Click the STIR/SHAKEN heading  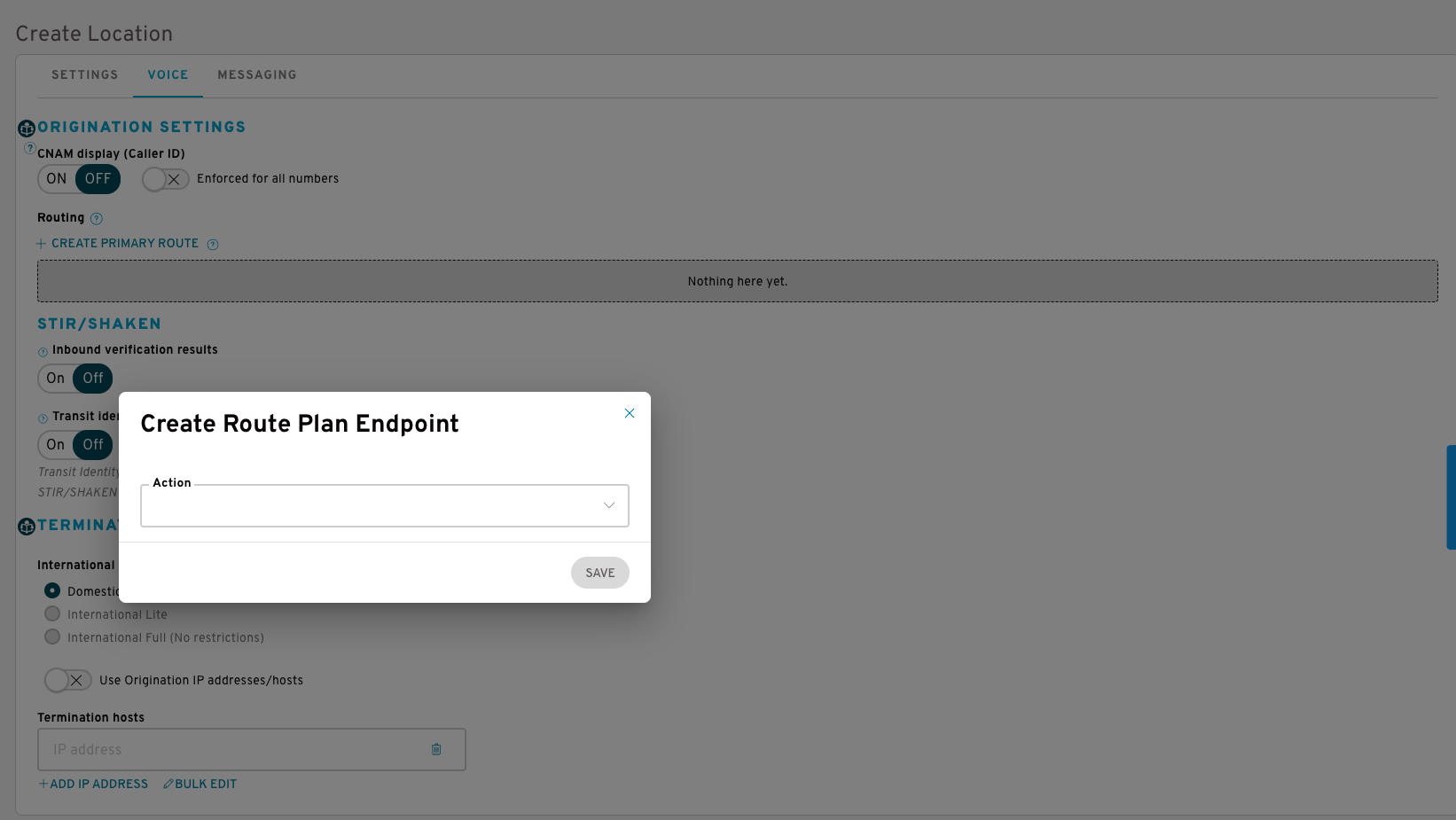[x=99, y=324]
